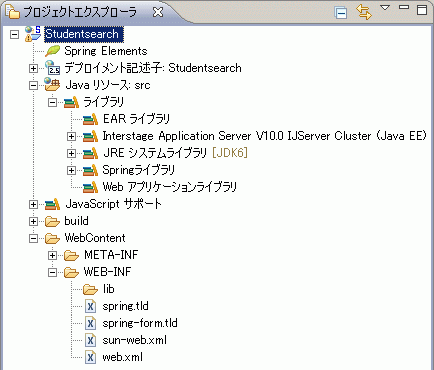The width and height of the screenshot is (434, 370).
Task: Click the spring.tld file icon
Action: tap(90, 306)
